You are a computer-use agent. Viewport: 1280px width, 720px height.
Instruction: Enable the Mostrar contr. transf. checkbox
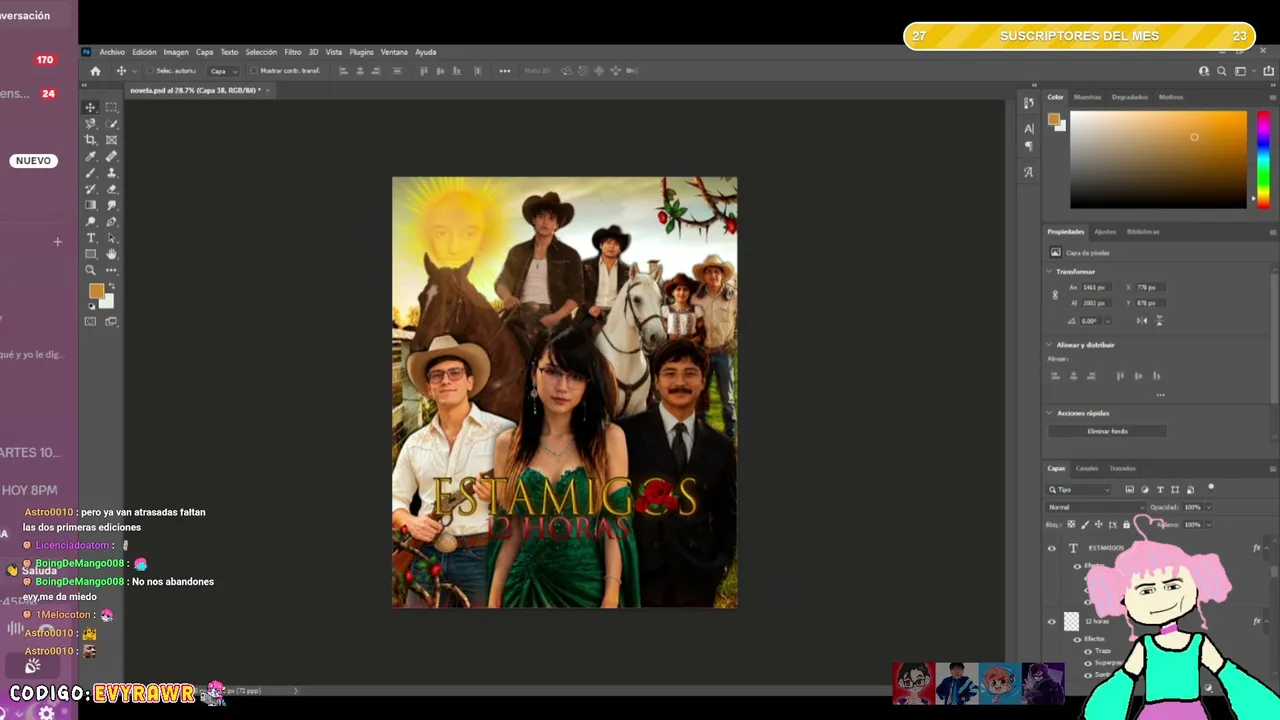253,71
